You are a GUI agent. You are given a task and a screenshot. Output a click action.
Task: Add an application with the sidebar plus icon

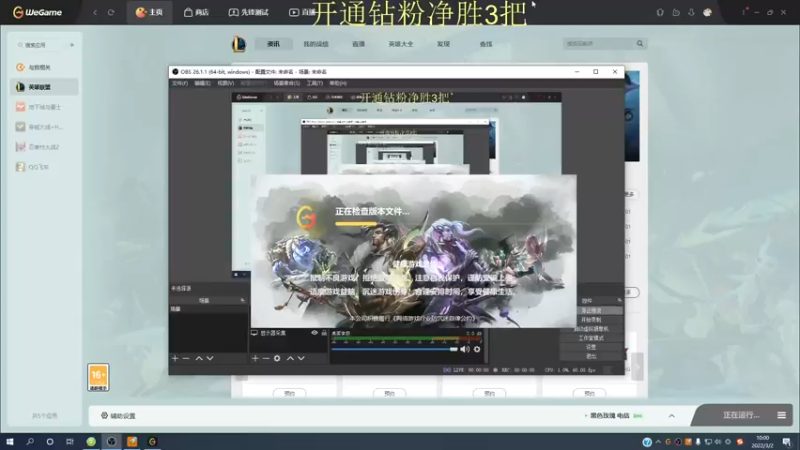[72, 45]
